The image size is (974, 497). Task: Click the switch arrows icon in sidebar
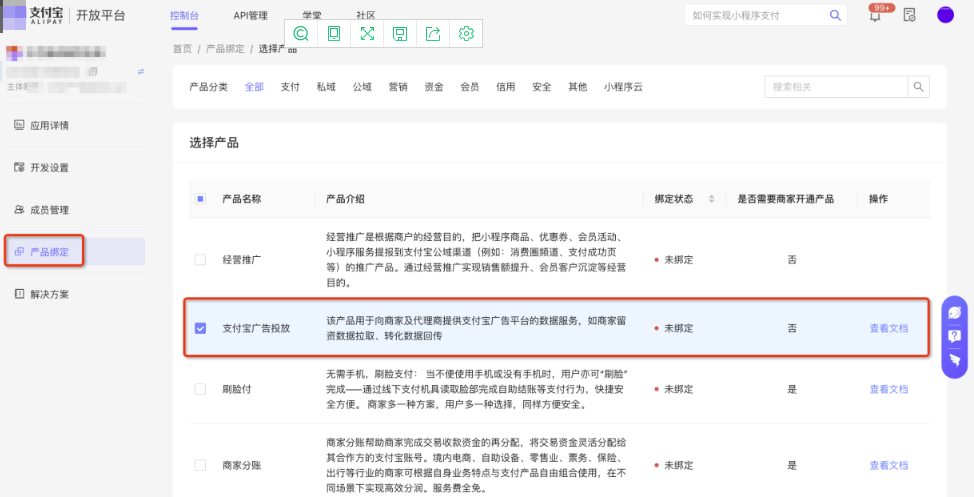[x=141, y=72]
